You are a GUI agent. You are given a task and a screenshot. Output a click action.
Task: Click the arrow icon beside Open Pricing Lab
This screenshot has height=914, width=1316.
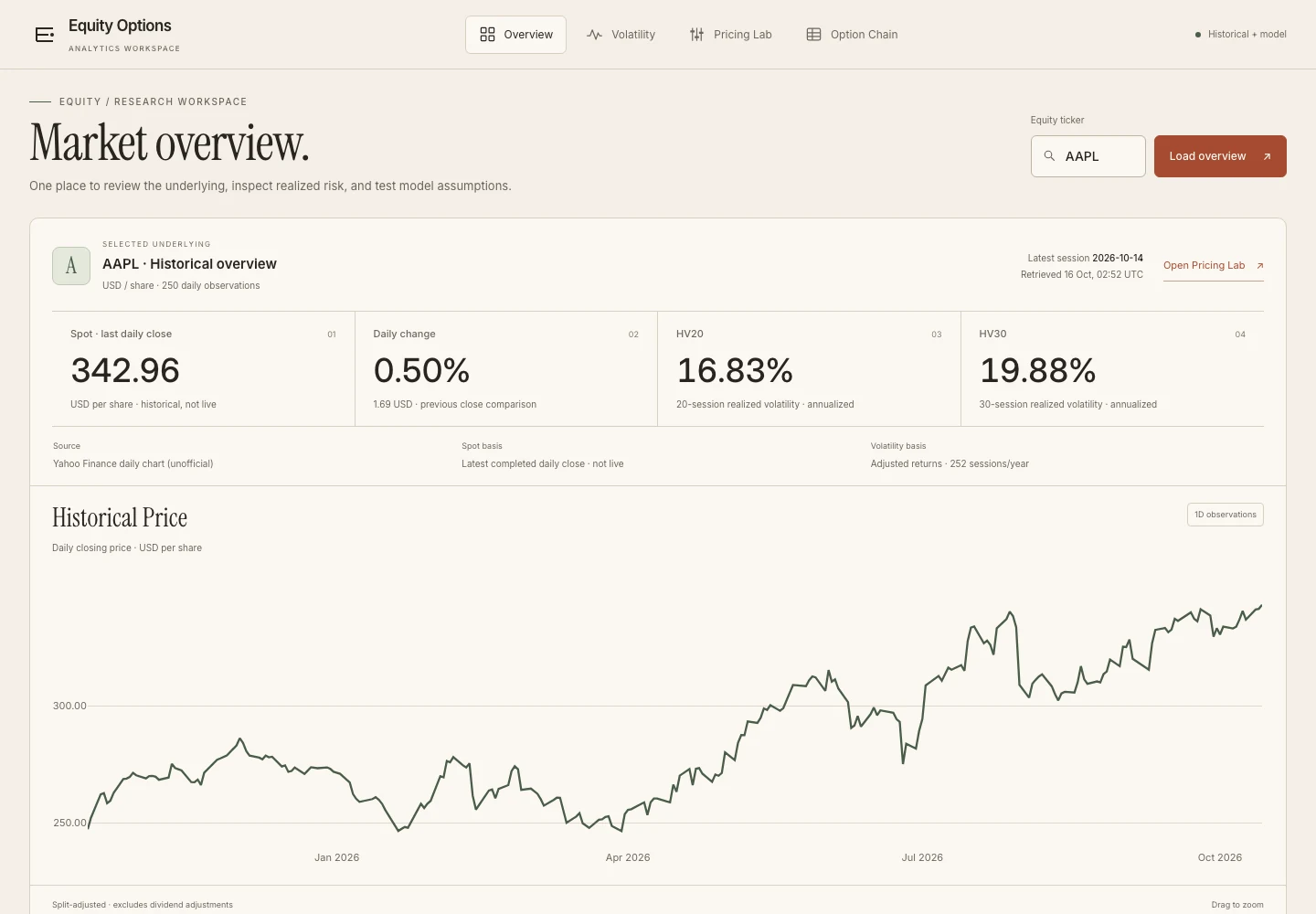pos(1259,266)
